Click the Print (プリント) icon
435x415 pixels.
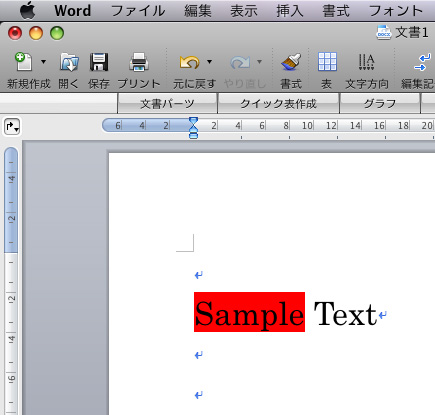[139, 62]
